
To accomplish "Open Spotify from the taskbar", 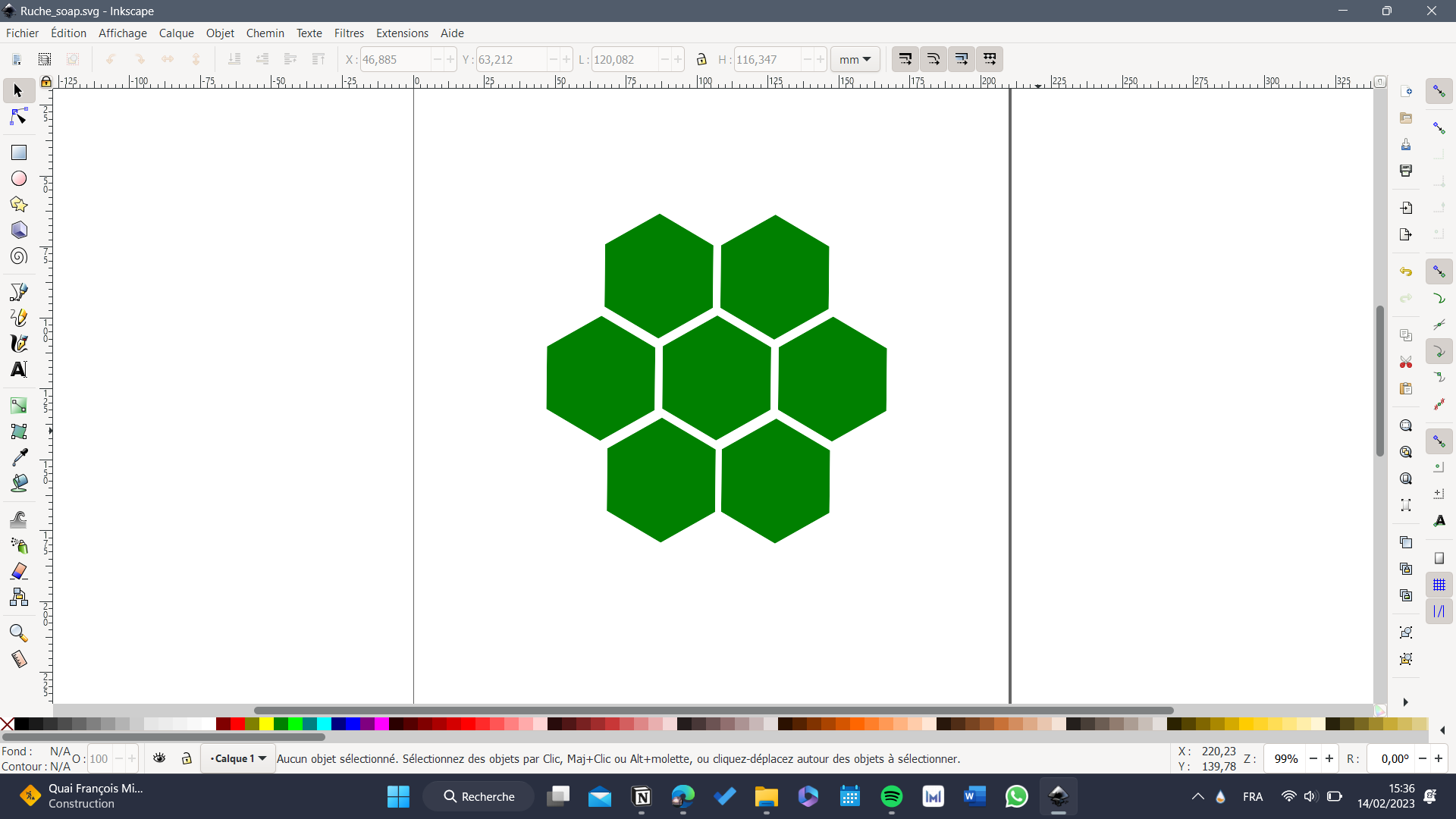I will click(x=891, y=796).
